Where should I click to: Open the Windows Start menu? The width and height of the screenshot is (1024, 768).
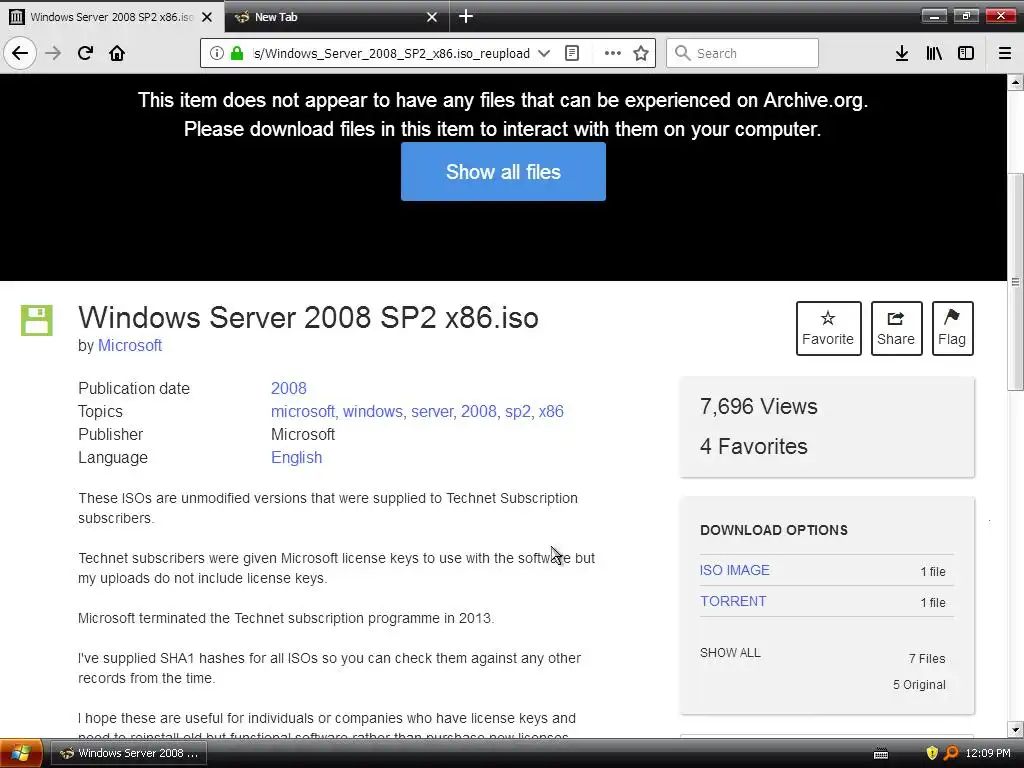click(x=20, y=754)
